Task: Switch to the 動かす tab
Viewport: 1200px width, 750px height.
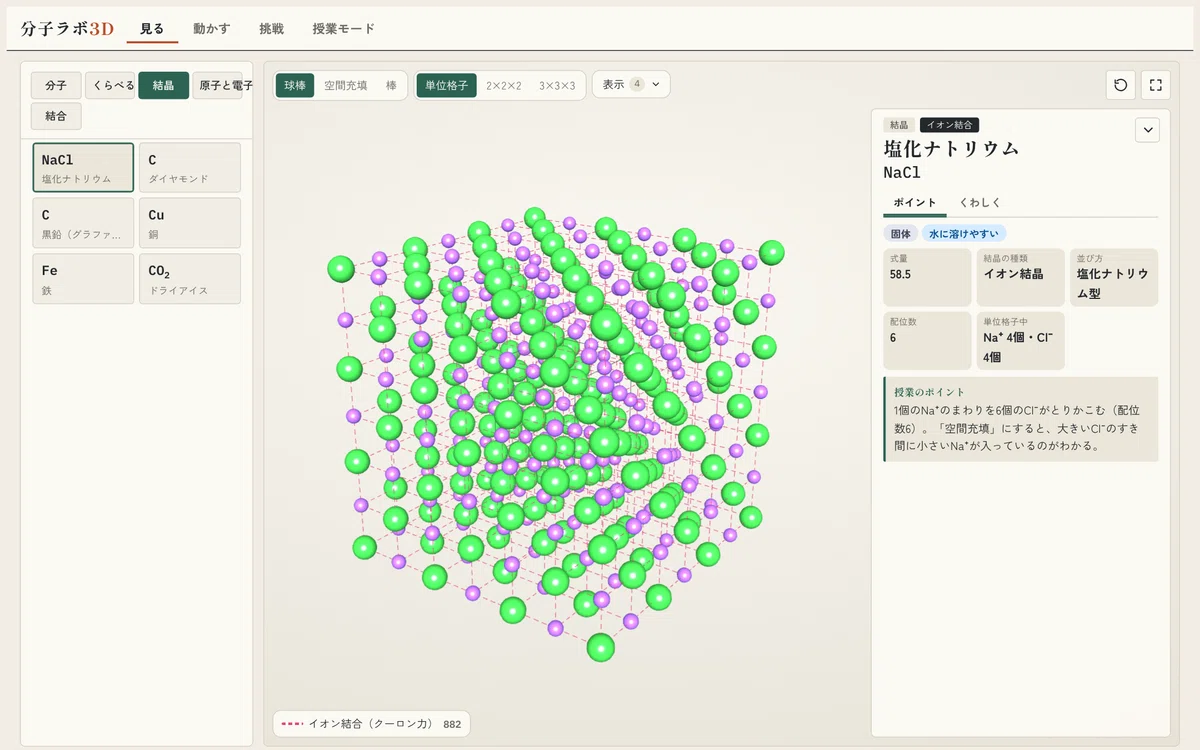Action: [x=211, y=29]
